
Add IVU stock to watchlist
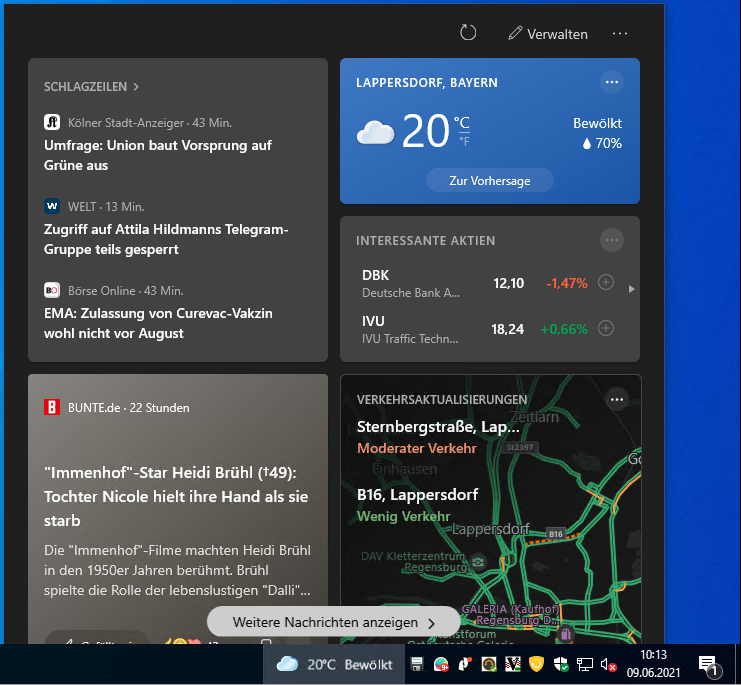605,328
